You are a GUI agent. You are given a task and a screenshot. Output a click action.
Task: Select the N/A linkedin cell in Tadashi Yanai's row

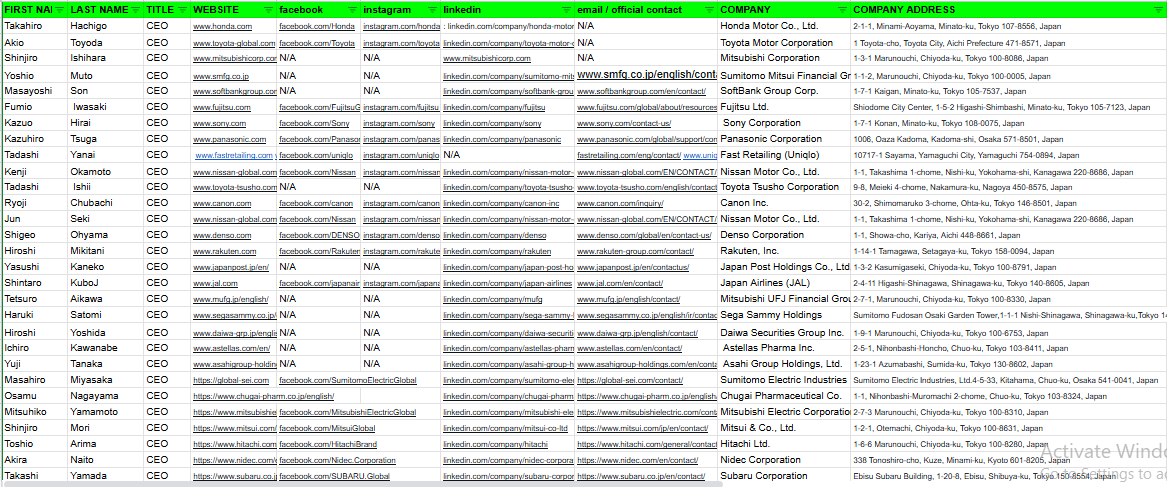coord(508,155)
